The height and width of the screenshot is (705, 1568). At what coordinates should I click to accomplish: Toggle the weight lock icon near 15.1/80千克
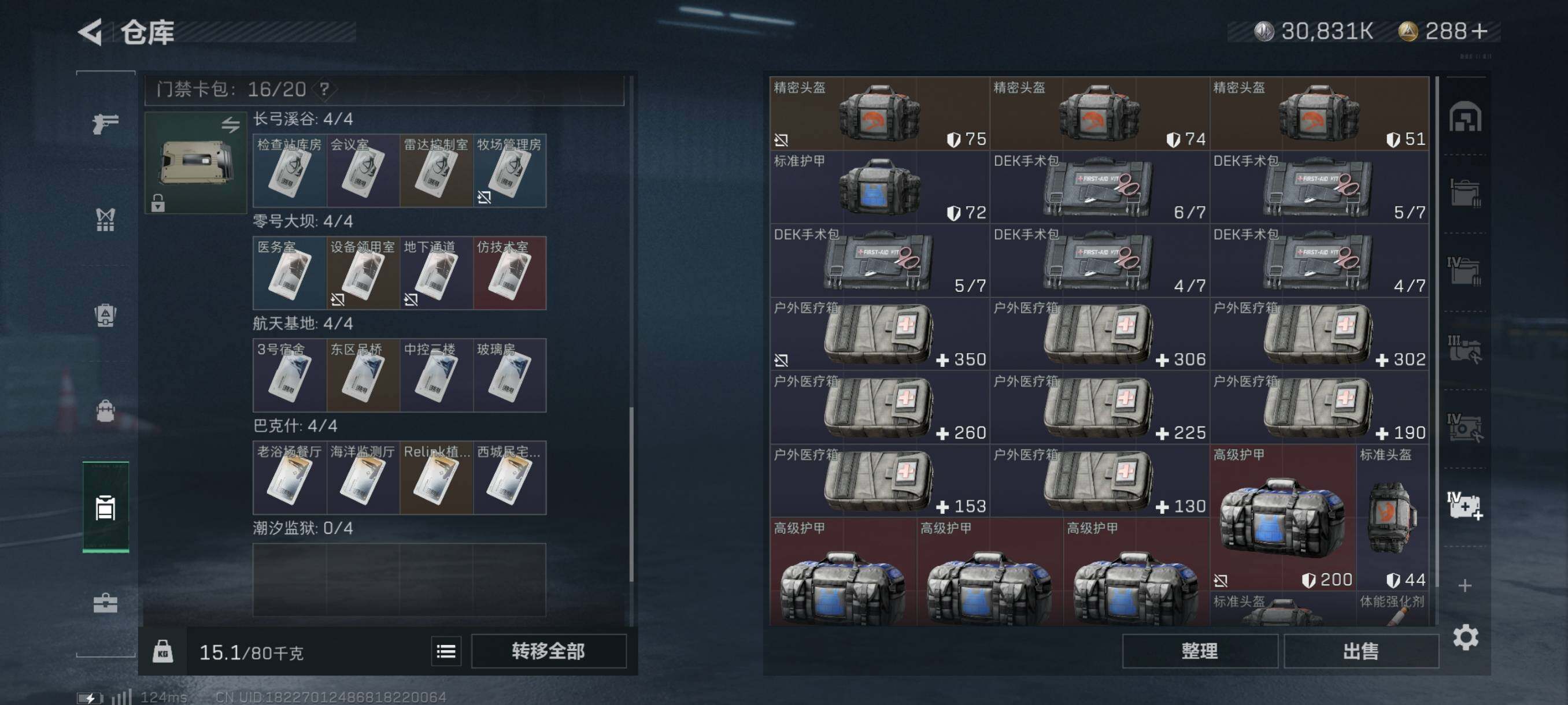pos(162,651)
